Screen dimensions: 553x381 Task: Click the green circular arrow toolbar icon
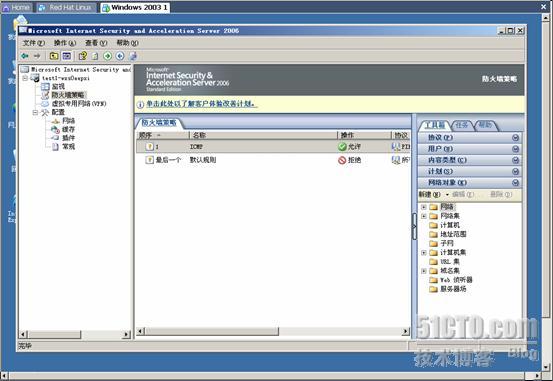[108, 56]
